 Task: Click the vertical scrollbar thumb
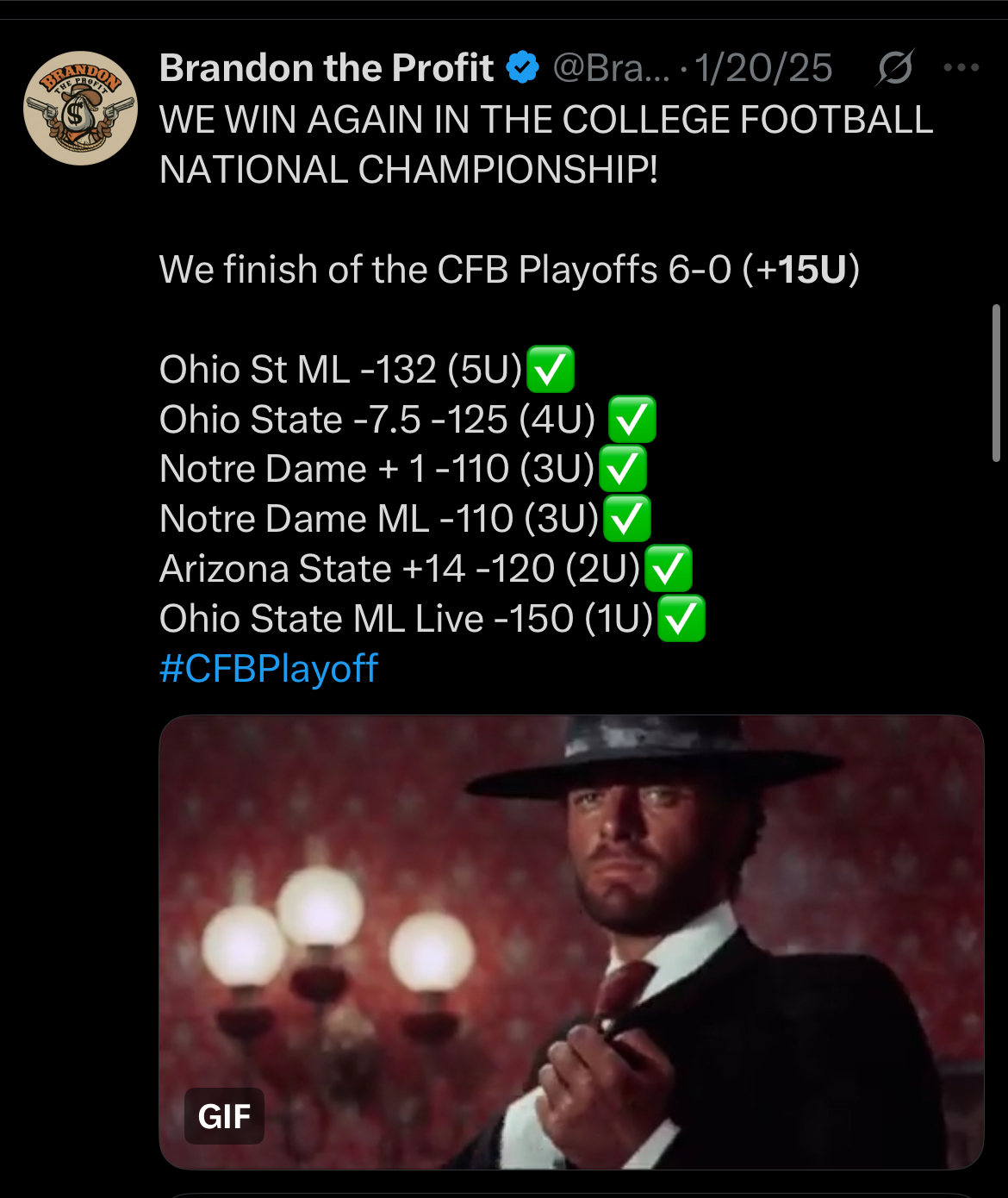click(x=996, y=384)
